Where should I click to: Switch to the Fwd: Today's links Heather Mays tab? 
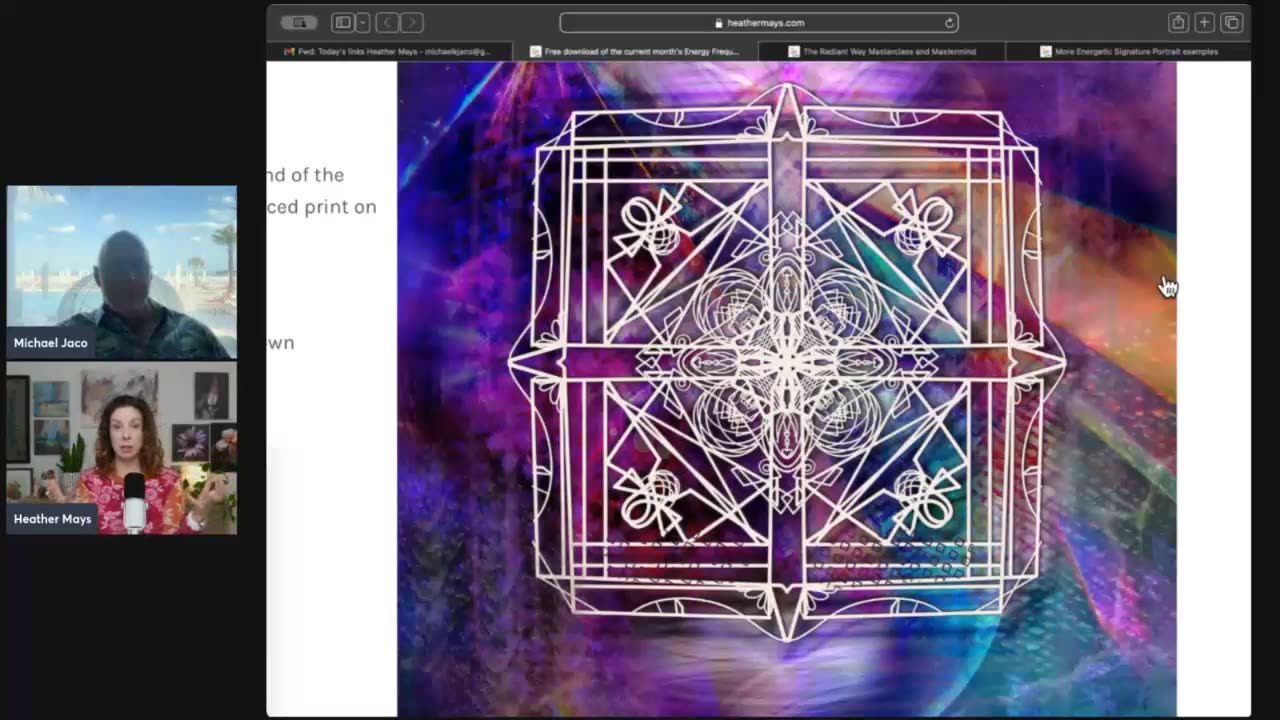pos(389,51)
